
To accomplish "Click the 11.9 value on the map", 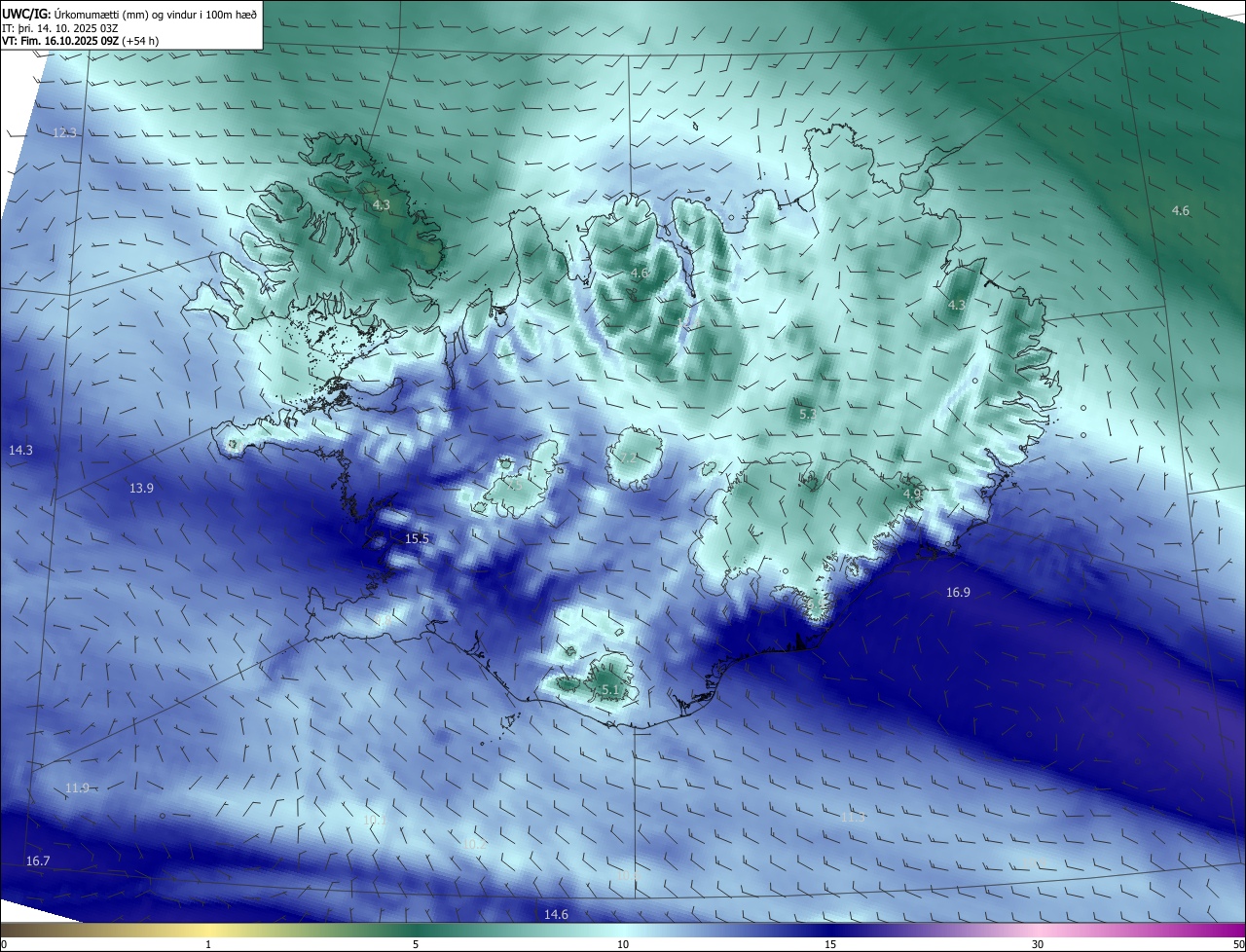I will point(78,787).
